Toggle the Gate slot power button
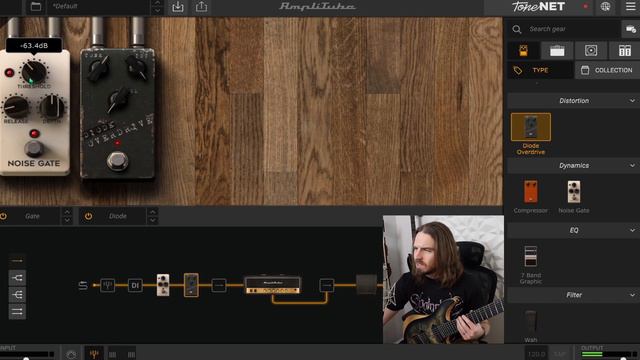 pyautogui.click(x=4, y=216)
